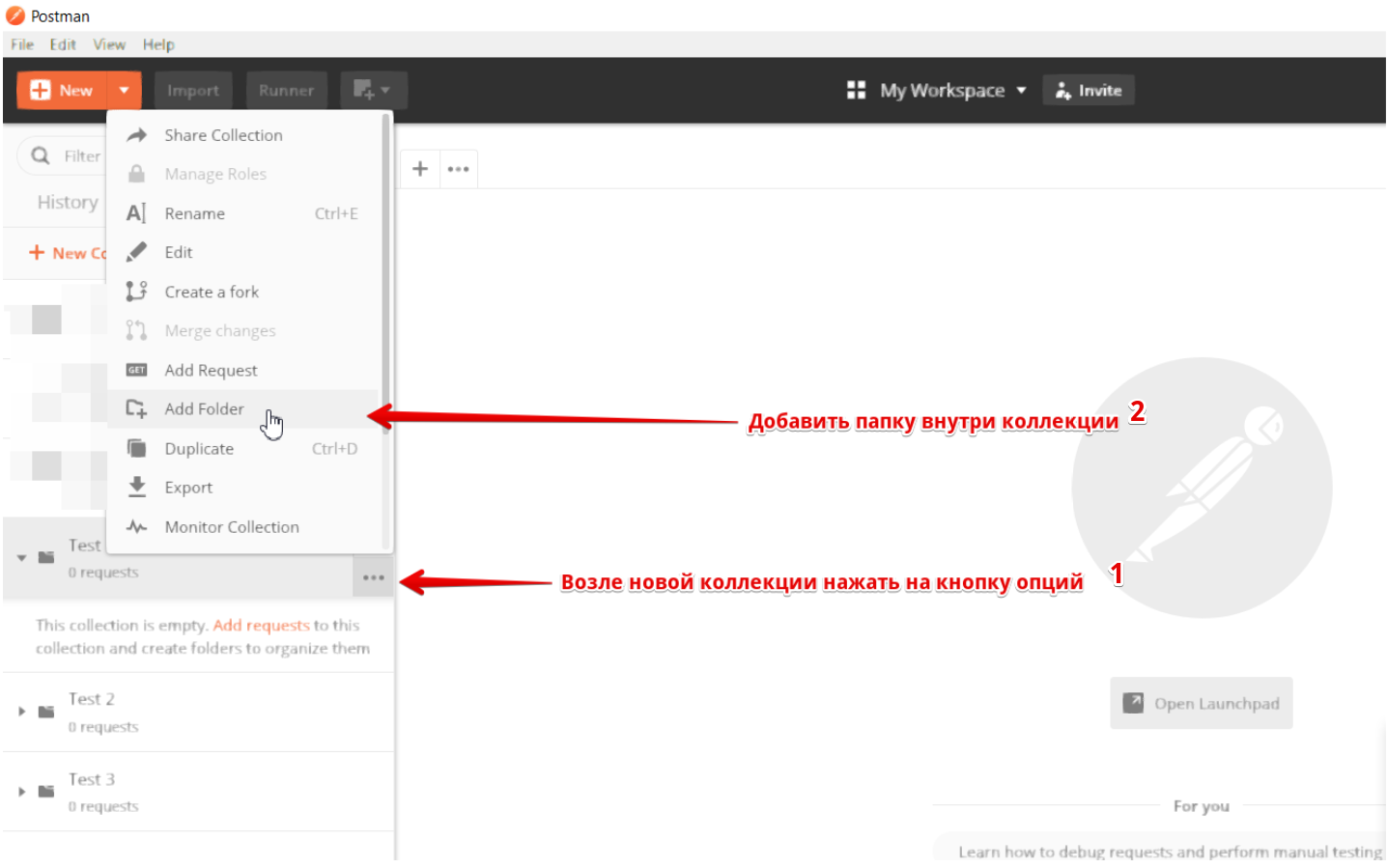The width and height of the screenshot is (1387, 868).
Task: Click the Filter search field
Action: (x=64, y=155)
